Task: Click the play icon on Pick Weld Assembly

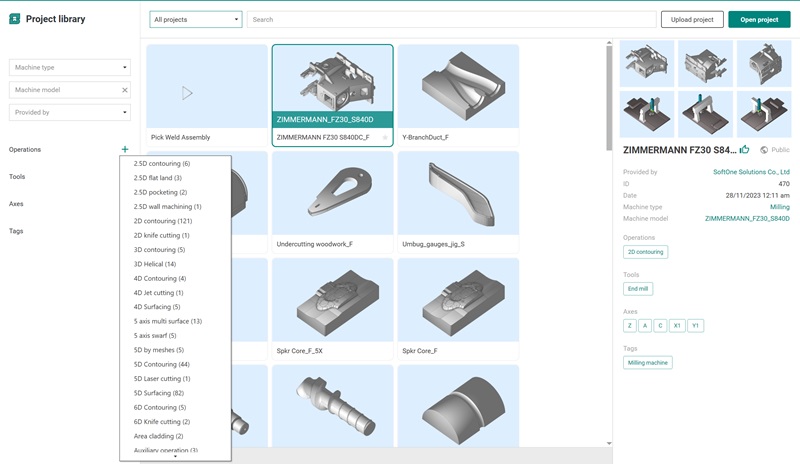Action: [187, 93]
